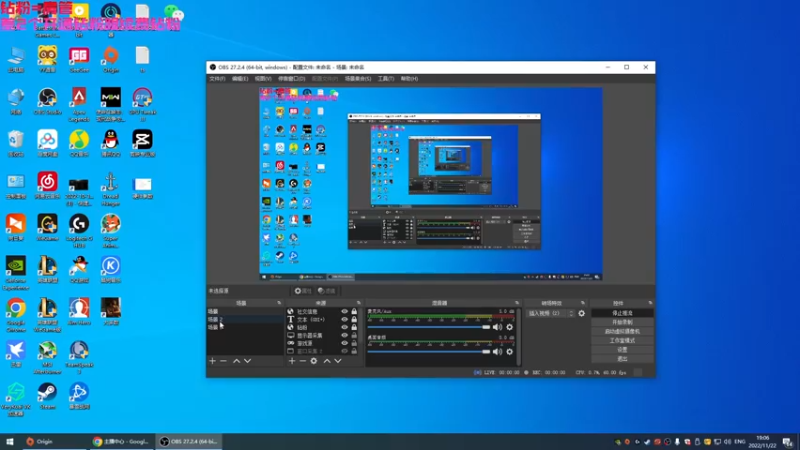The image size is (800, 450).
Task: Click the 启动虚拟摄像机 button
Action: click(x=622, y=331)
